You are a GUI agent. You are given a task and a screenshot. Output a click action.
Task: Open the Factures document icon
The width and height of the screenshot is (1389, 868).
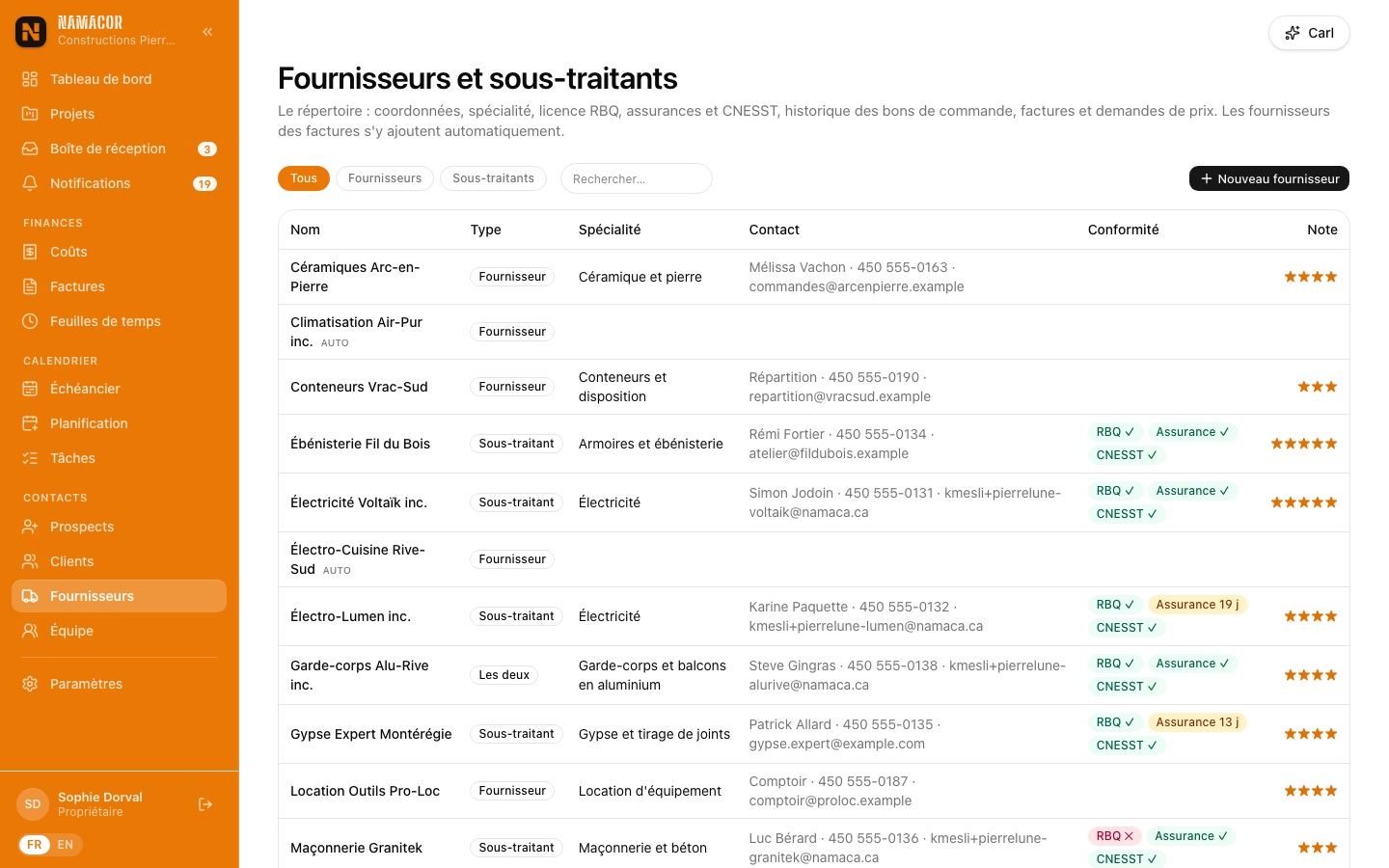30,286
